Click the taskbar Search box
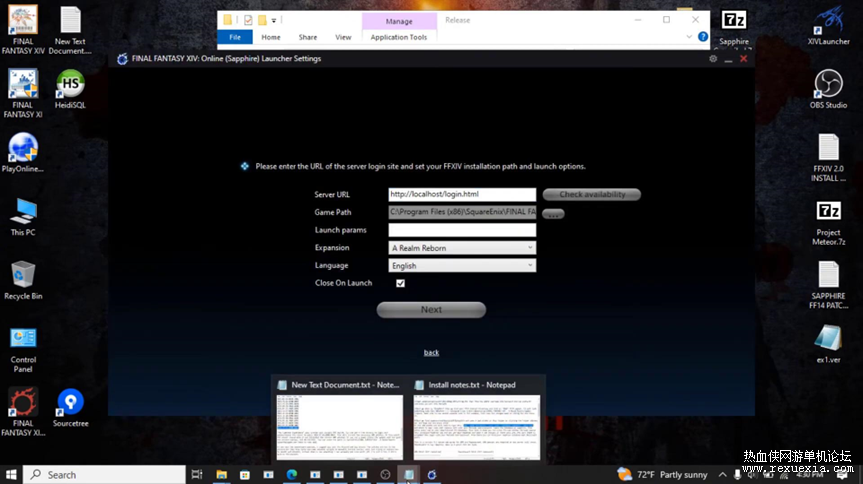863x484 pixels. [x=105, y=474]
